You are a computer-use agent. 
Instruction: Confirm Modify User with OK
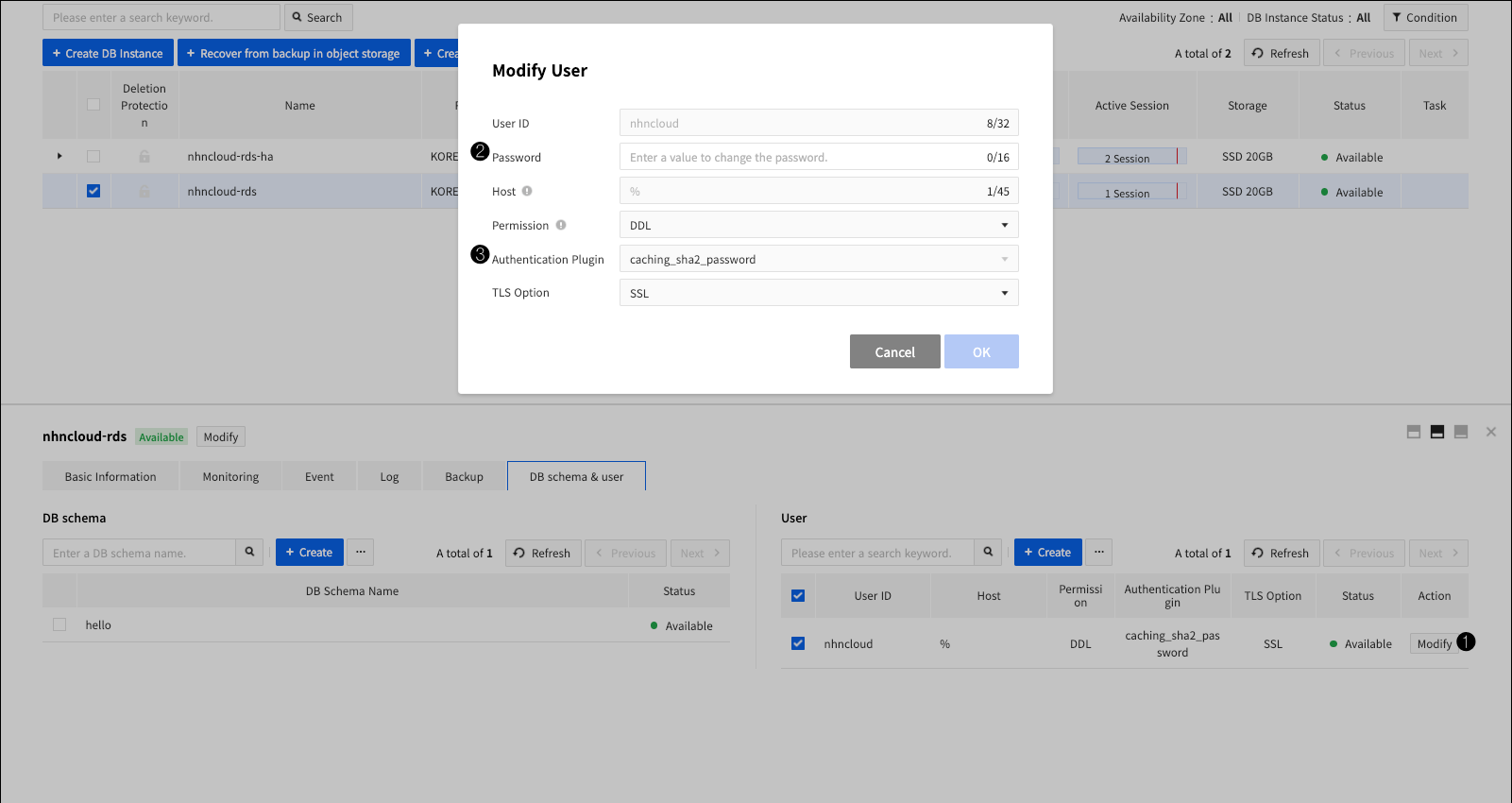click(981, 351)
